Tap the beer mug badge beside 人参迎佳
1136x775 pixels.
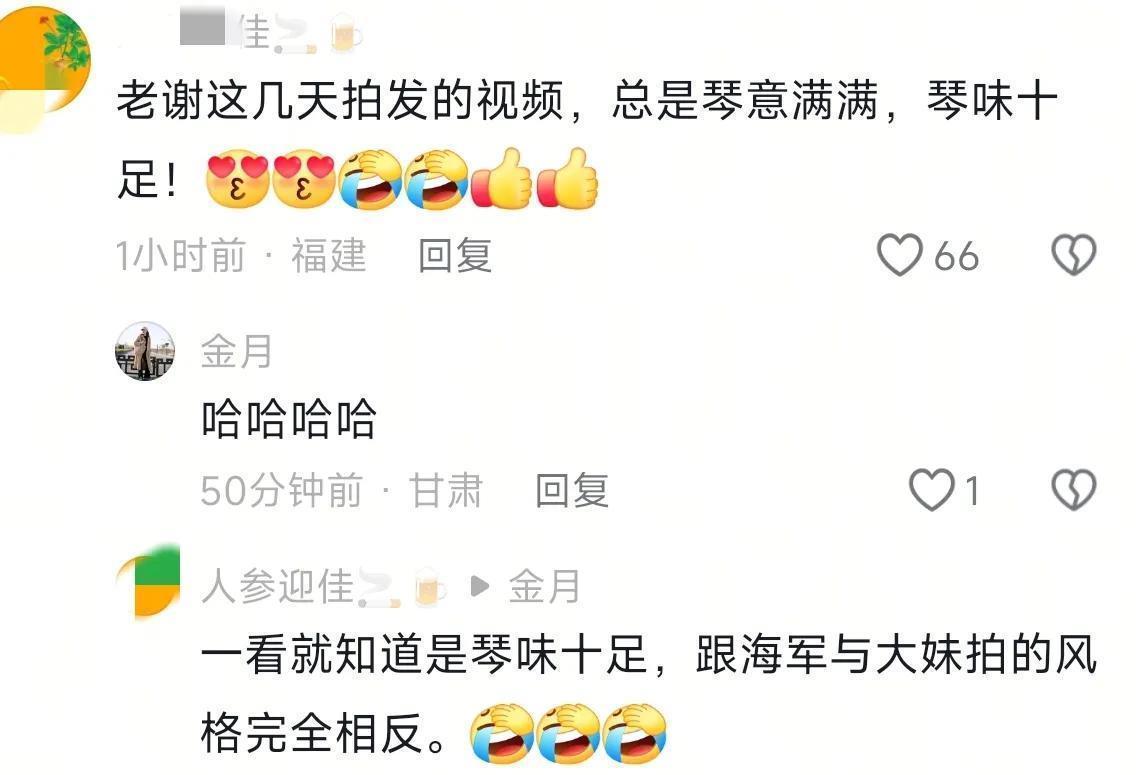click(x=430, y=587)
